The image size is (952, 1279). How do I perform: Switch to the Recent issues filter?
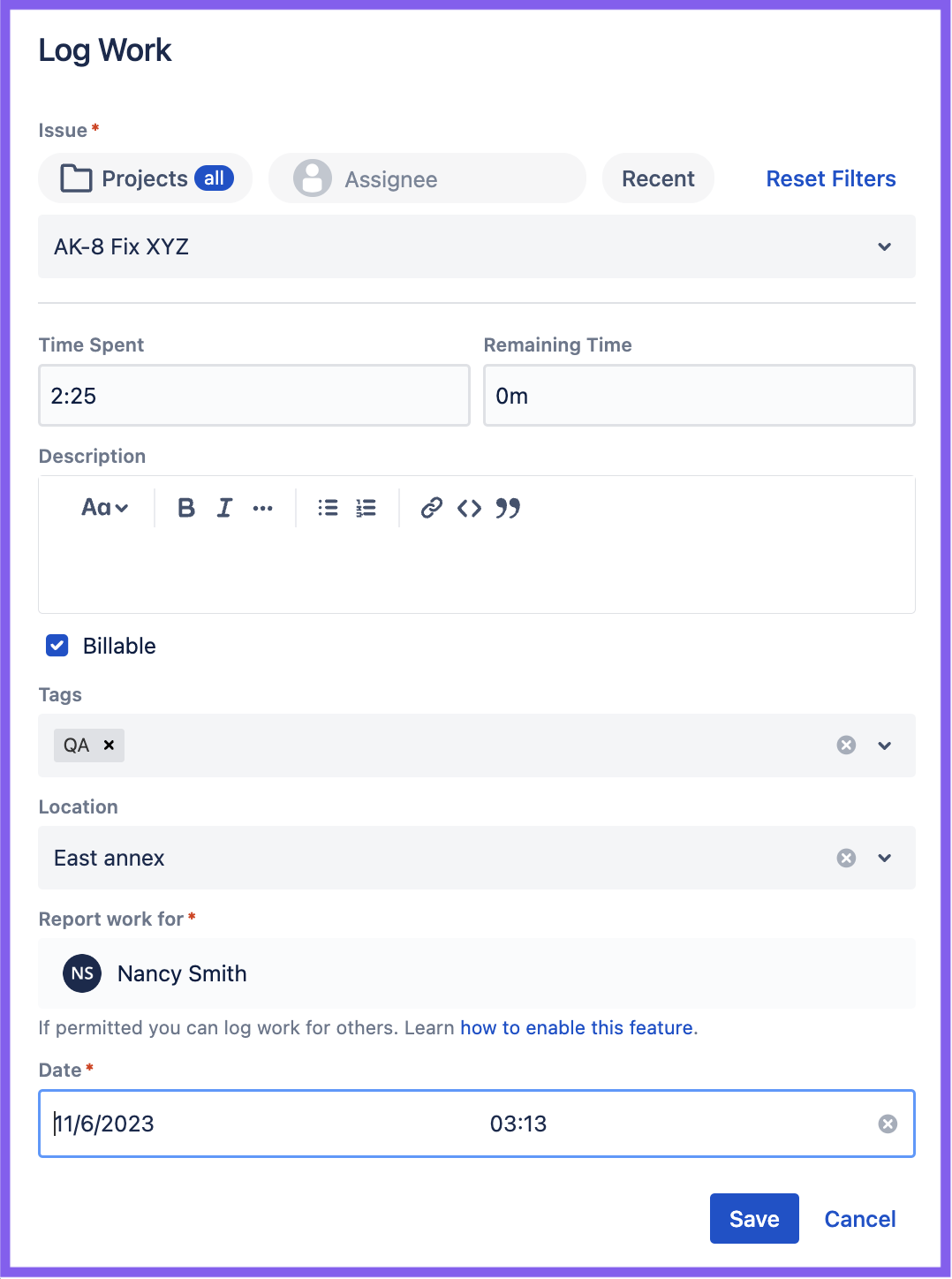point(658,178)
